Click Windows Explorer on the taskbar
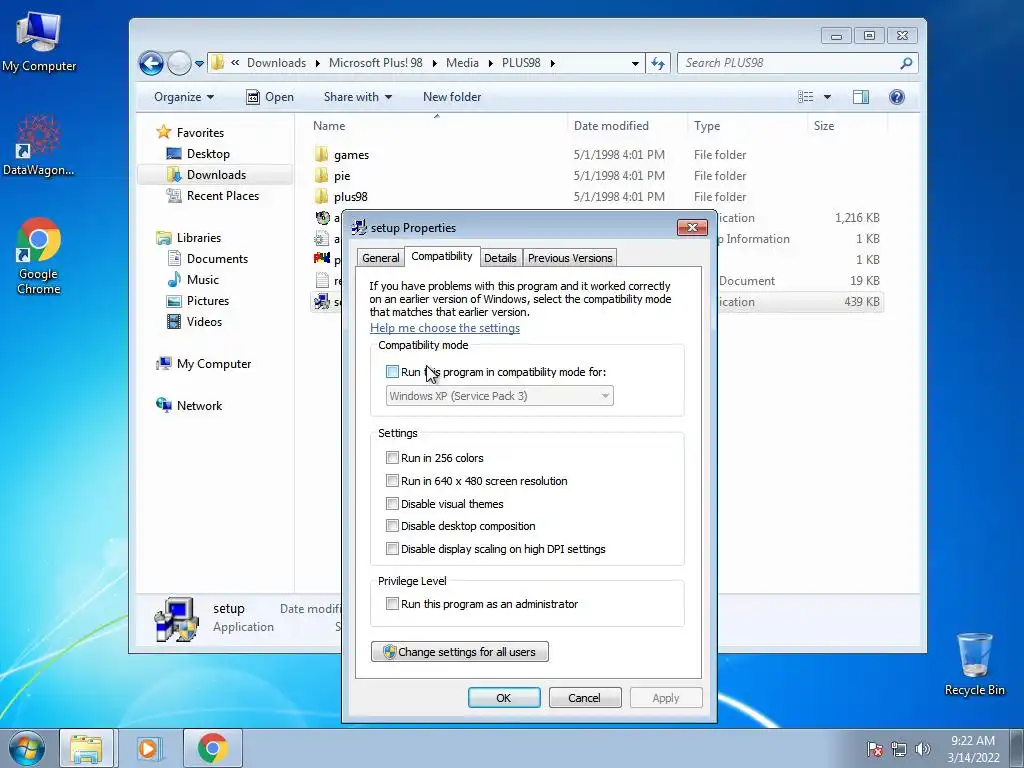The width and height of the screenshot is (1024, 768). (86, 748)
